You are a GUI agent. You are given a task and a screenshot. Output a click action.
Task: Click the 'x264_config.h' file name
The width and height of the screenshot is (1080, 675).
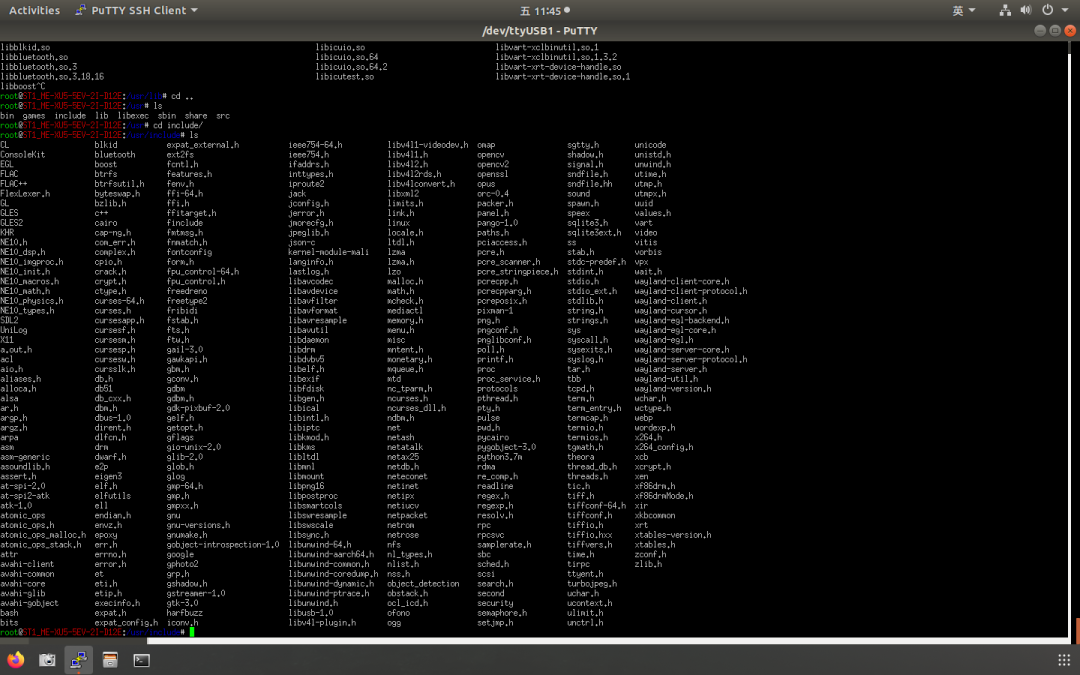point(663,447)
